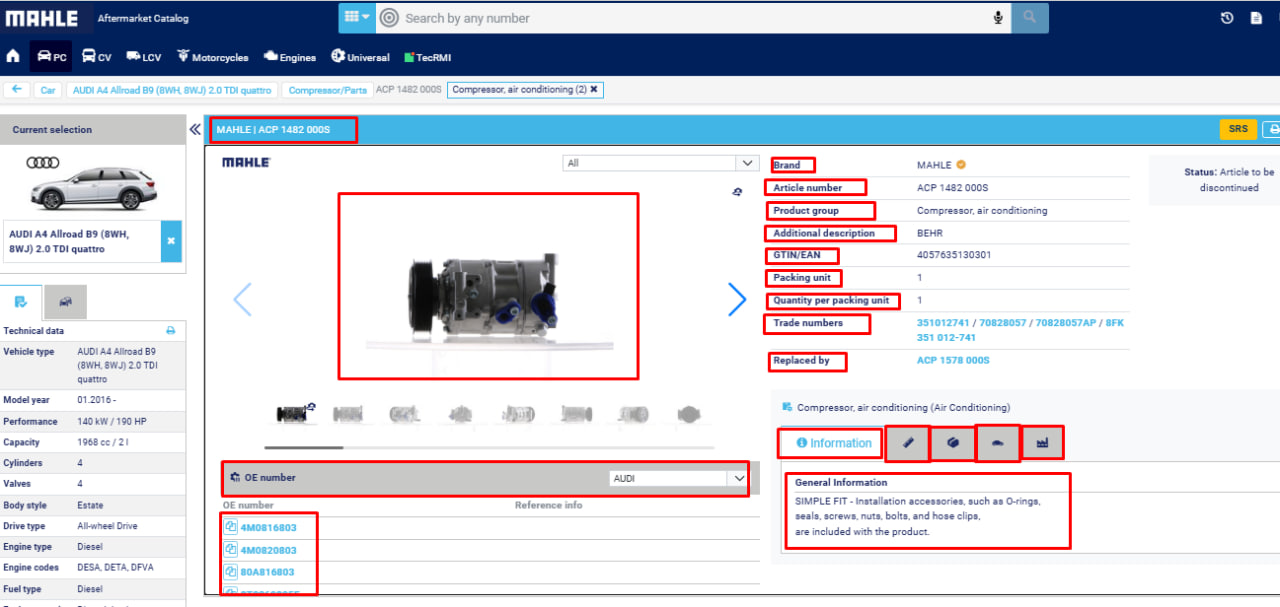Open trade number 70828057AP
The height and width of the screenshot is (607, 1280).
1063,323
